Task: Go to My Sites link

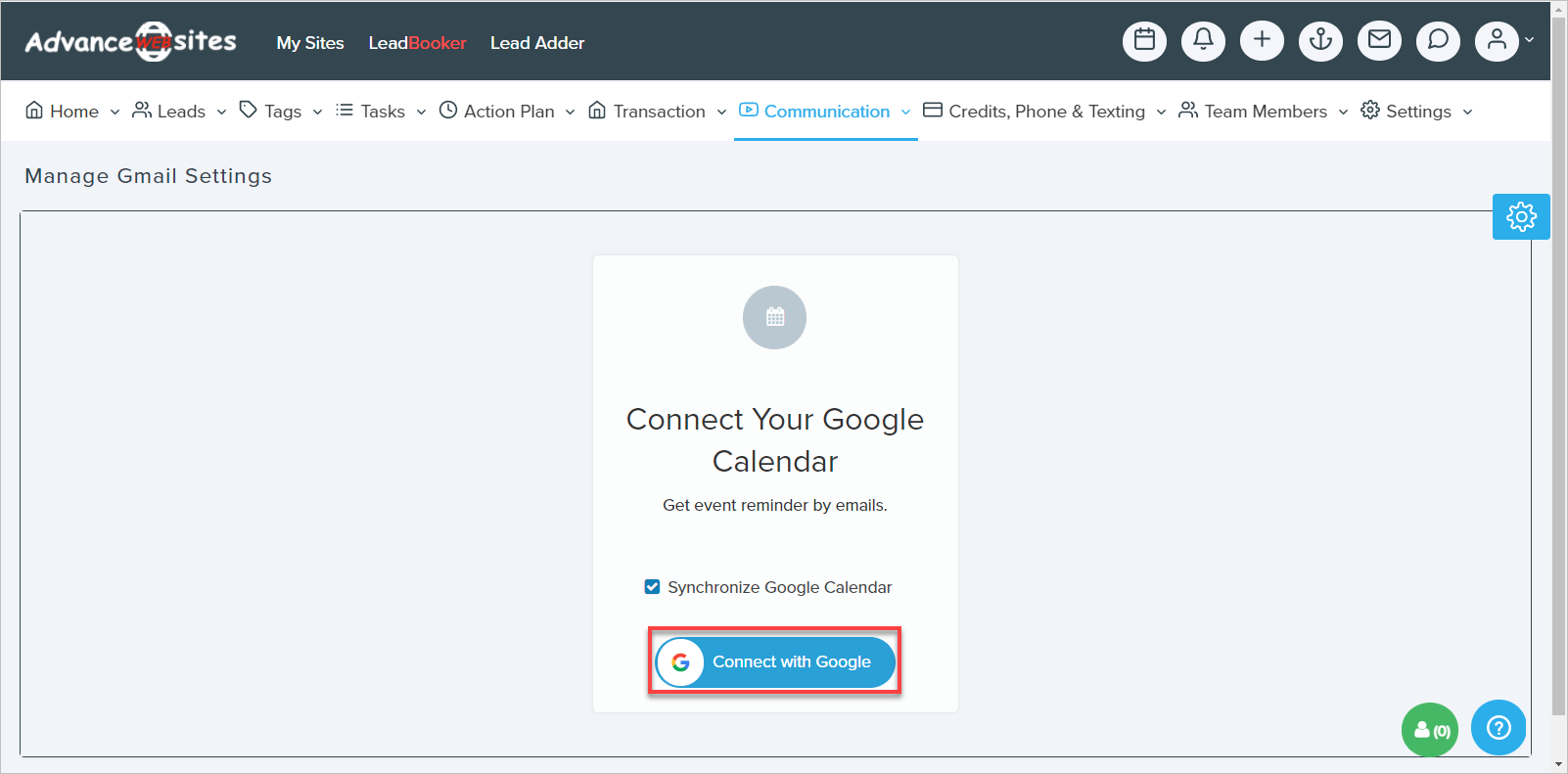Action: (310, 43)
